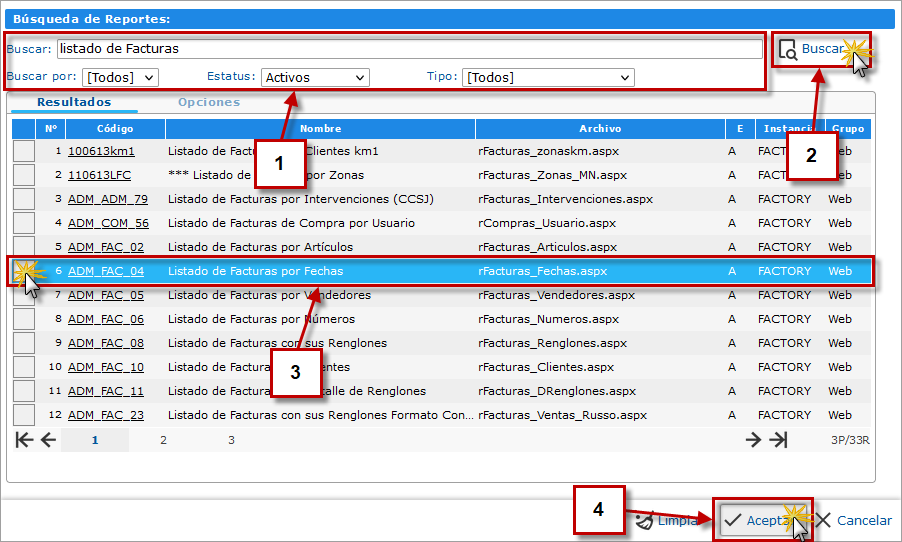Check the row selector for ADM_FAC_06
Screen dimensions: 902x542
(x=24, y=319)
